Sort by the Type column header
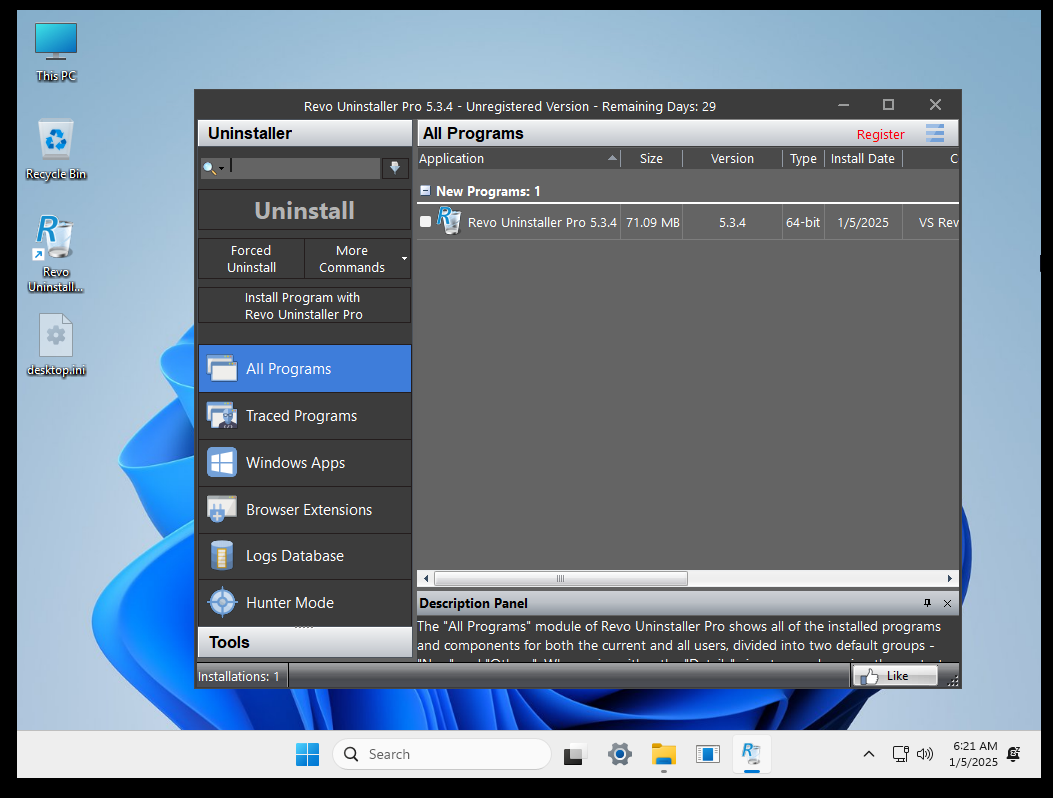The image size is (1053, 798). point(803,159)
